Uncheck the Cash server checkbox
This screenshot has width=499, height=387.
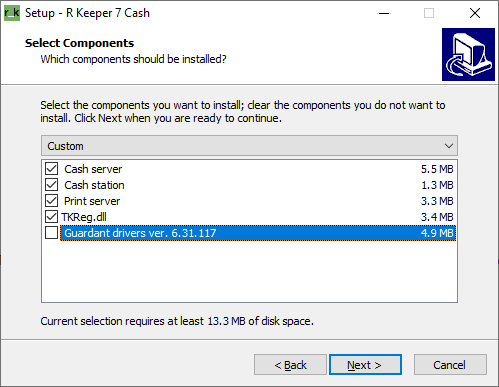52,169
